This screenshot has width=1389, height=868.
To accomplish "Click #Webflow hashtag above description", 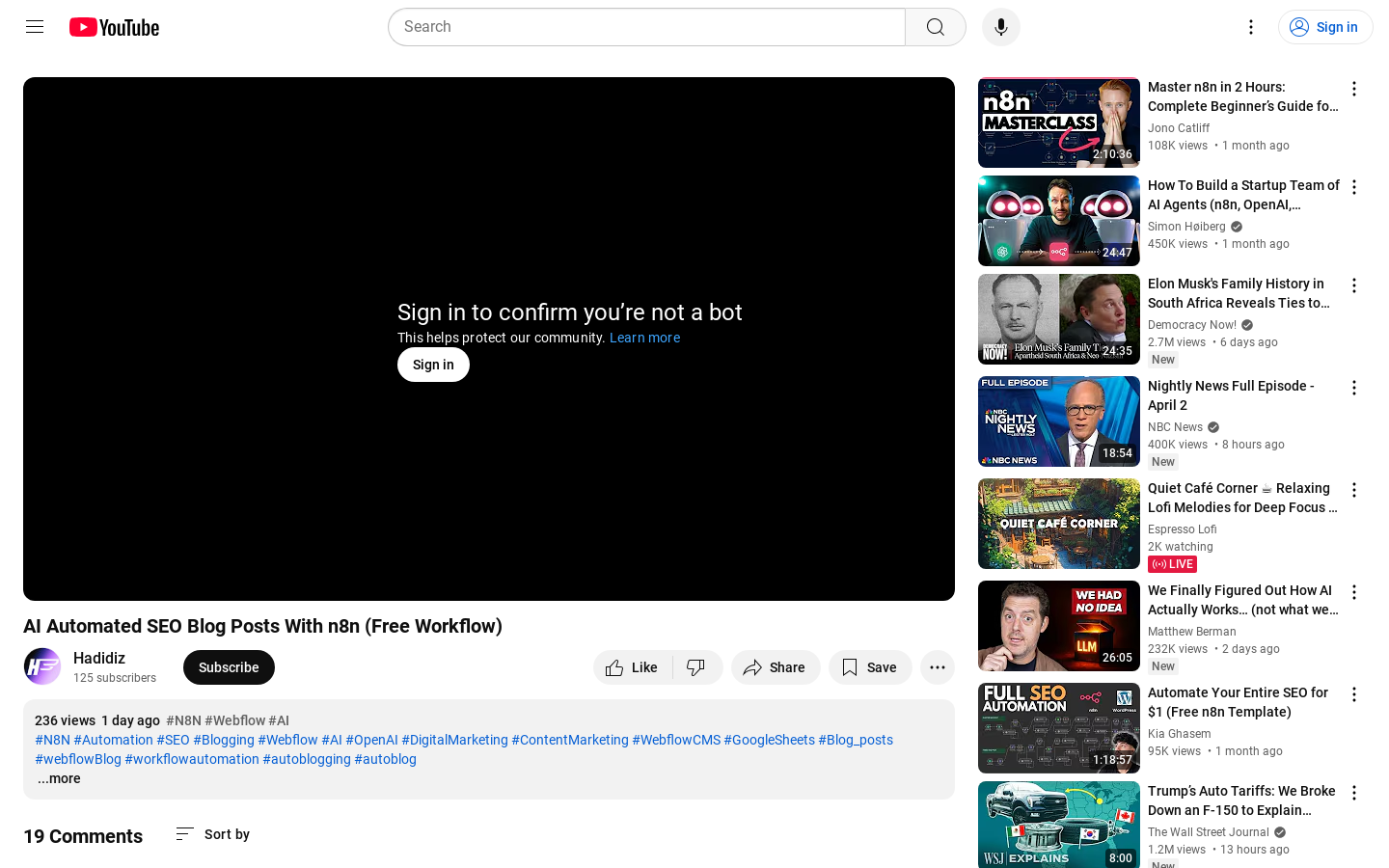I will [234, 720].
